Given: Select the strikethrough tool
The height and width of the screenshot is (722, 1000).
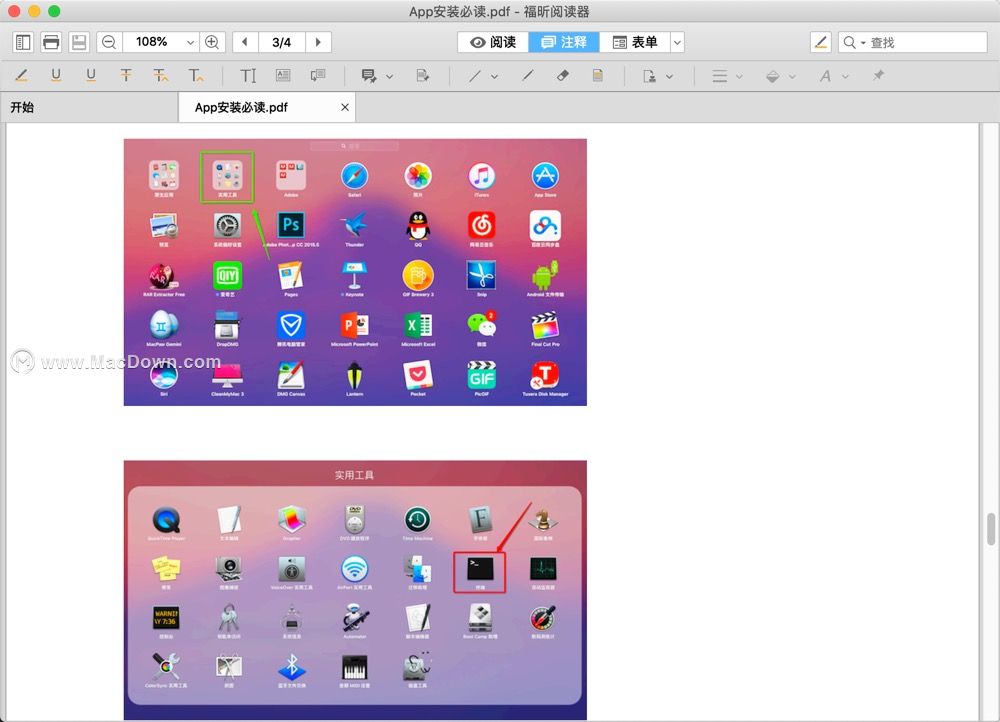Looking at the screenshot, I should point(126,76).
